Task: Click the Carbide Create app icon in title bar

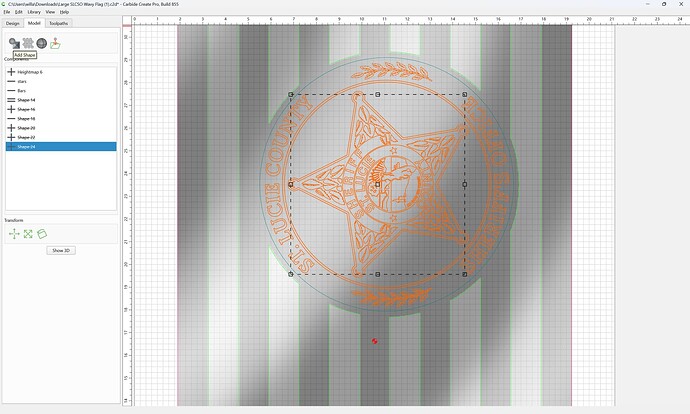Action: pos(4,4)
